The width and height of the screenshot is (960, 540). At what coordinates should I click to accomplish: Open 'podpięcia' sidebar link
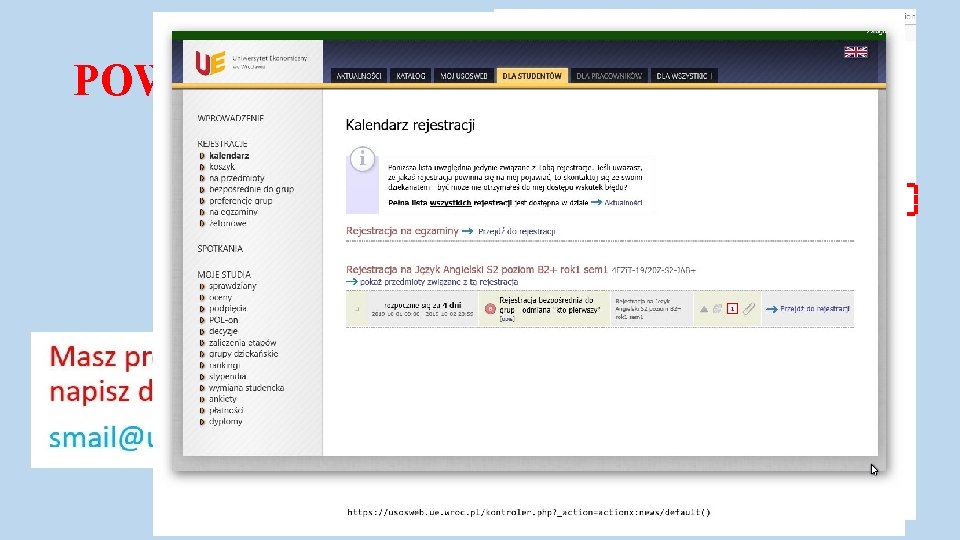228,309
